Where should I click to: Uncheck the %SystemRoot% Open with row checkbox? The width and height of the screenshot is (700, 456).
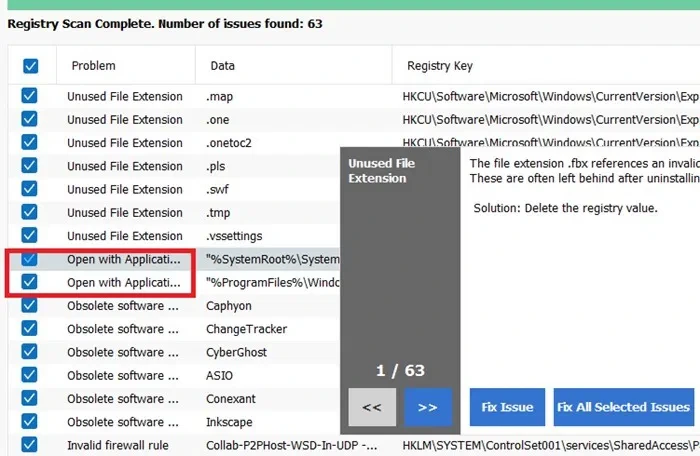29,259
